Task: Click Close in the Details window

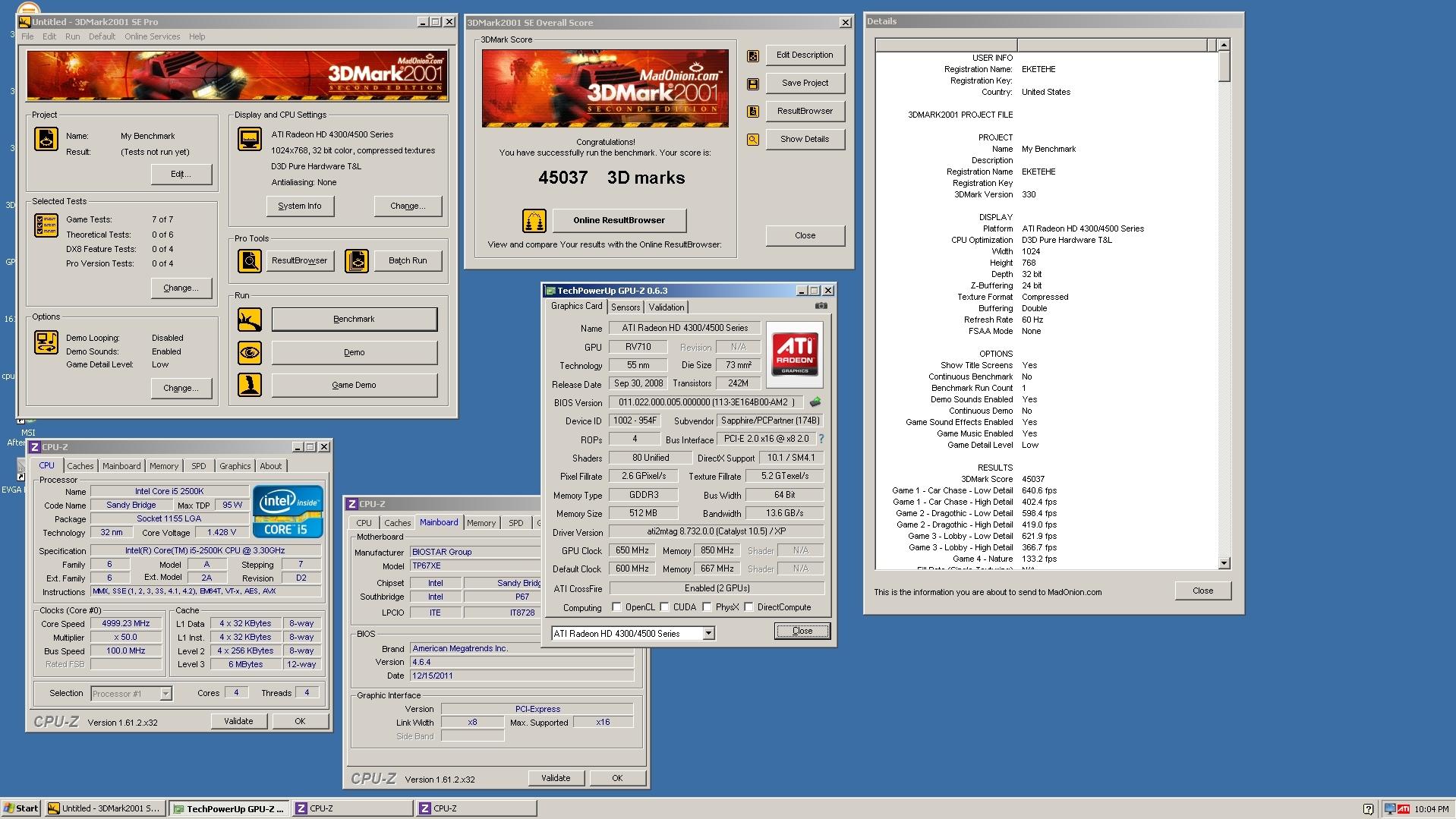Action: pyautogui.click(x=1202, y=591)
